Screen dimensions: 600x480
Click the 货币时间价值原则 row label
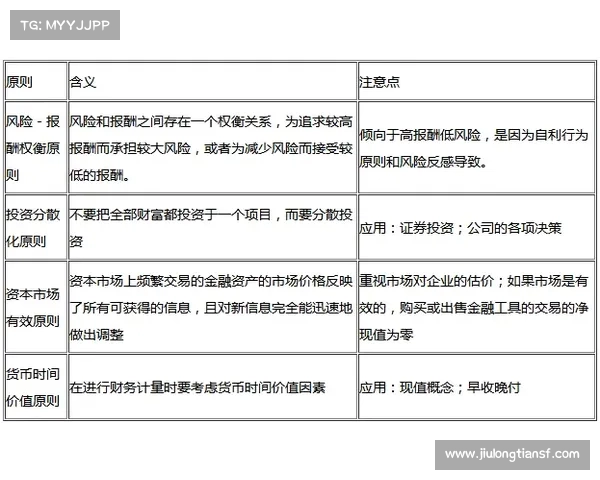click(x=33, y=387)
